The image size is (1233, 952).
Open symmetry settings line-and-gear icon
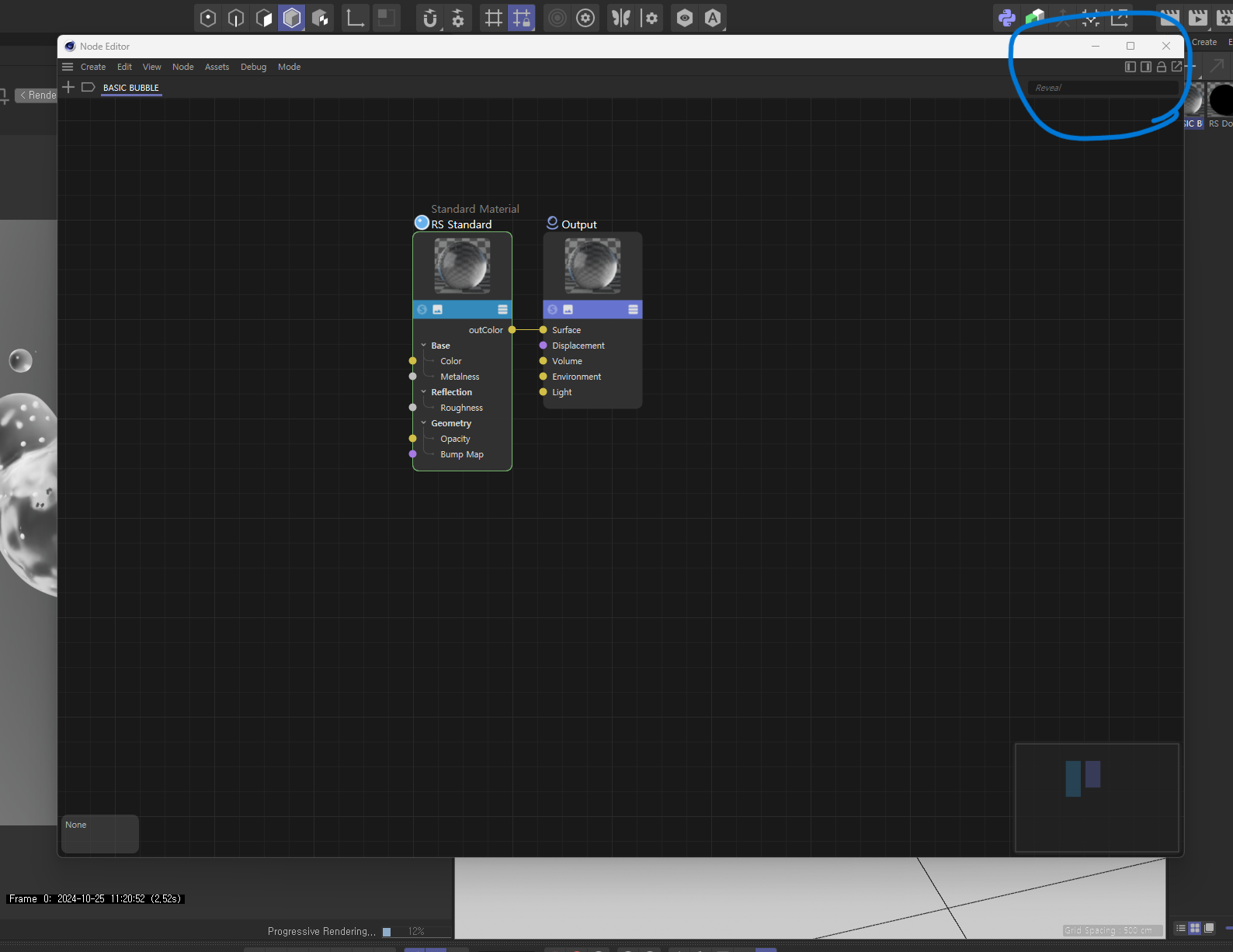(650, 18)
